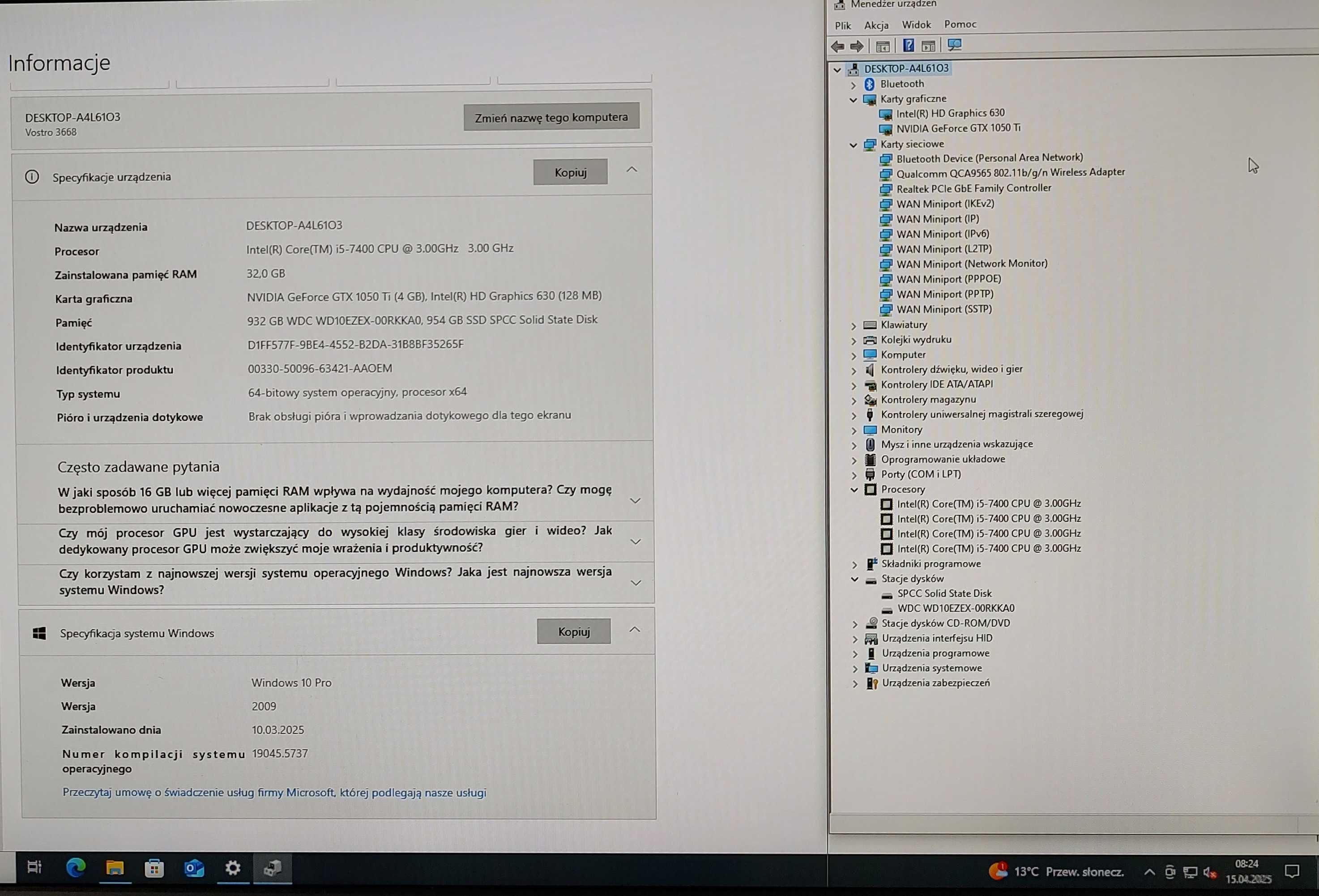Collapse the Specyfikacja systemu Windows section

(635, 630)
